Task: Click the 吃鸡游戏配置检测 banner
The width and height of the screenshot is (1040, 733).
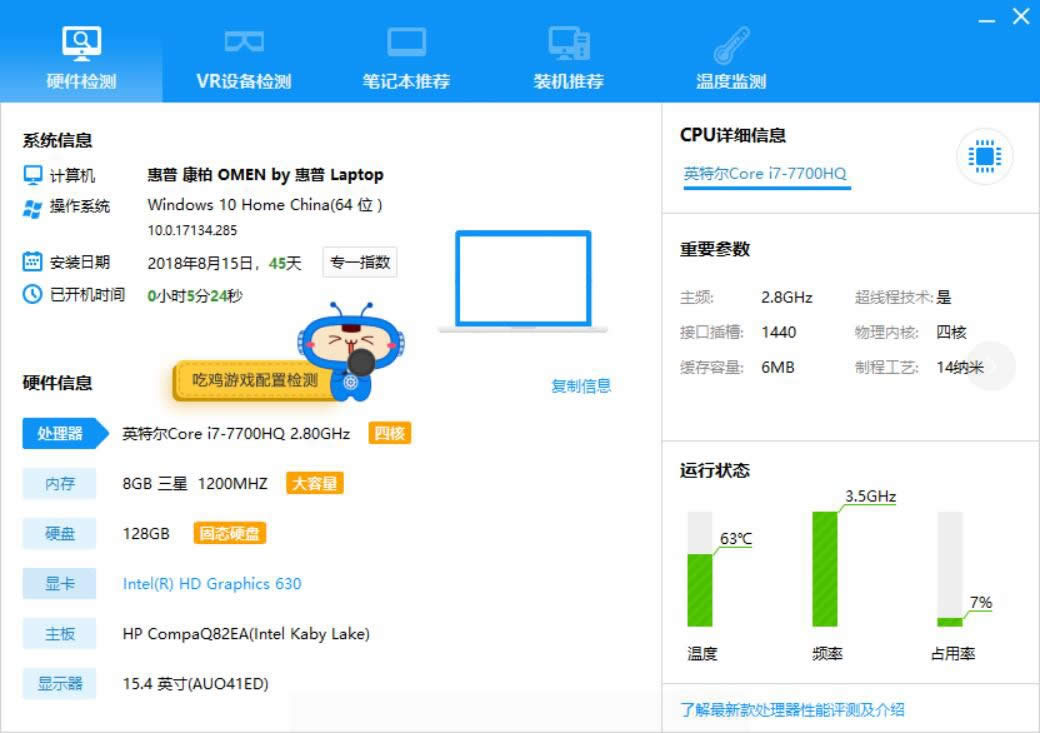Action: (x=255, y=380)
